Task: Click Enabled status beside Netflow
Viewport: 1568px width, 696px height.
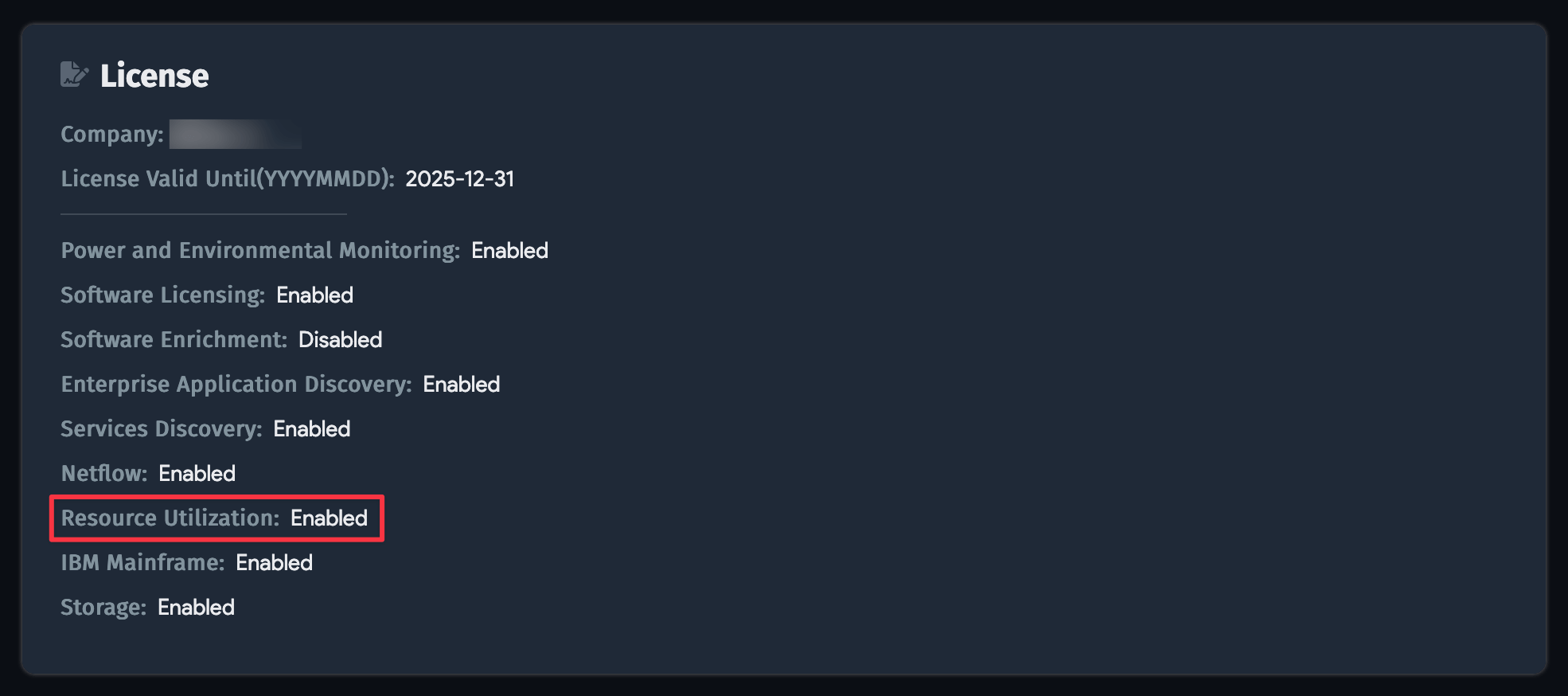Action: pyautogui.click(x=197, y=474)
